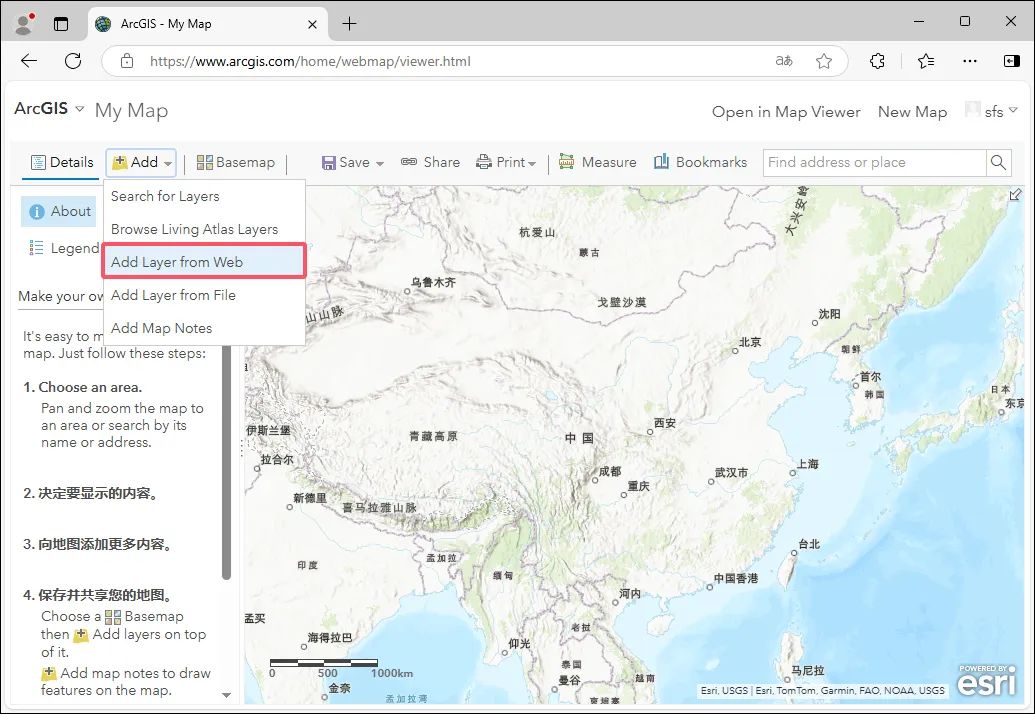Open the browser translate icon

[784, 61]
